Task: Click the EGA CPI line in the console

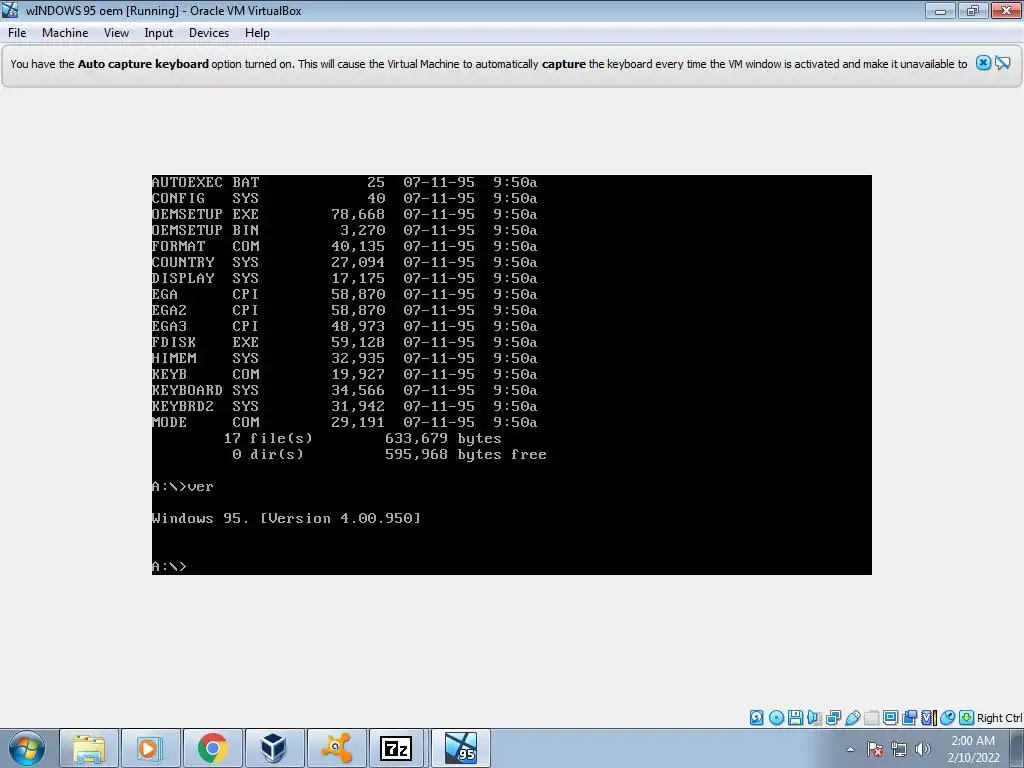Action: pos(344,294)
